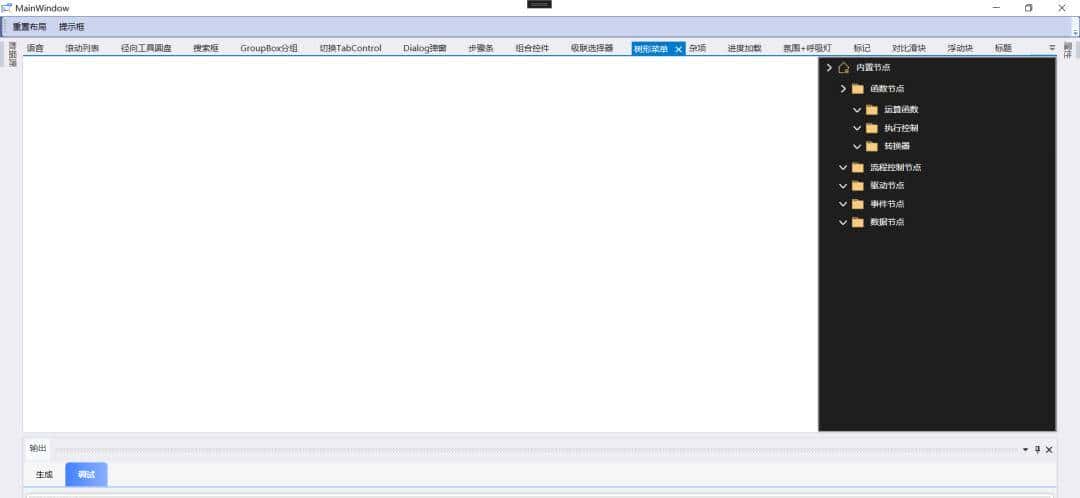Open the 重置布局 menu item

point(30,27)
